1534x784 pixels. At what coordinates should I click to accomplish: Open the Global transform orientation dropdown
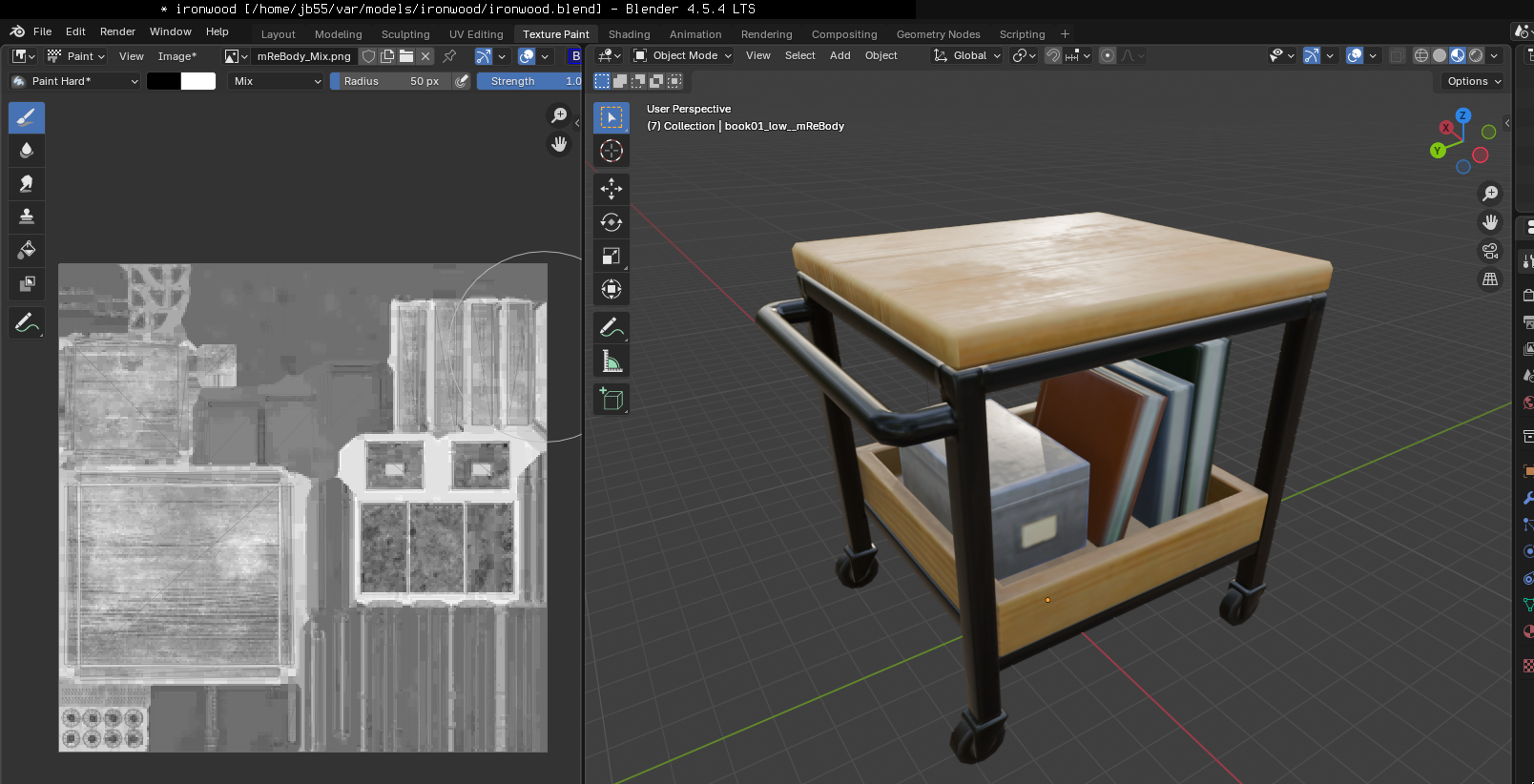click(x=967, y=55)
